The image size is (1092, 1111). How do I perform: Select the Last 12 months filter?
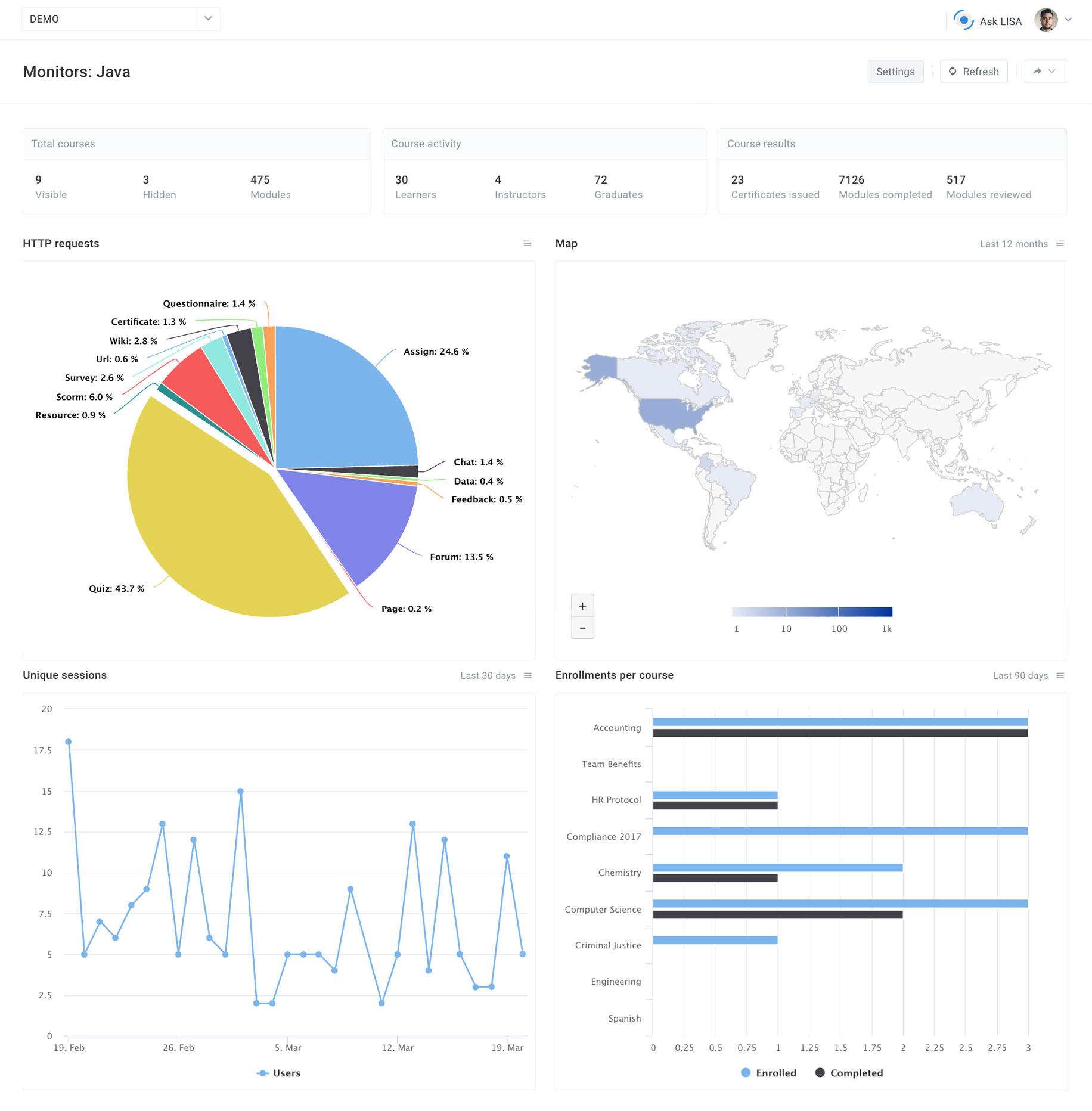[x=1013, y=244]
